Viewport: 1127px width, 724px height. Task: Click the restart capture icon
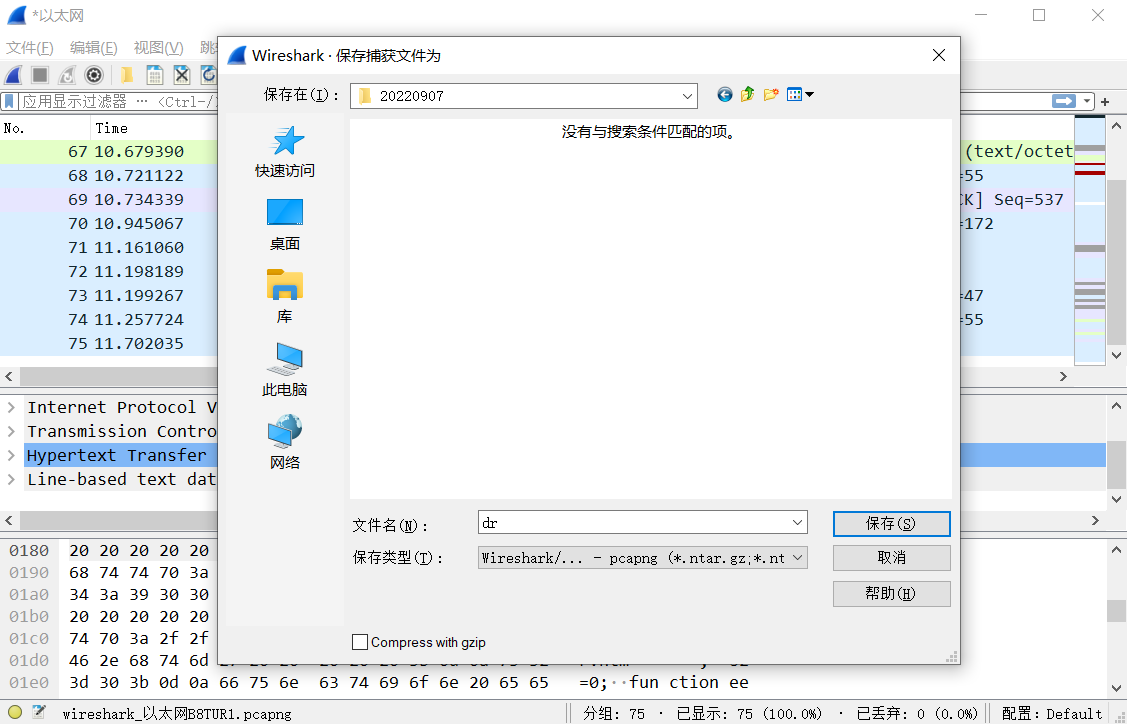coord(67,75)
